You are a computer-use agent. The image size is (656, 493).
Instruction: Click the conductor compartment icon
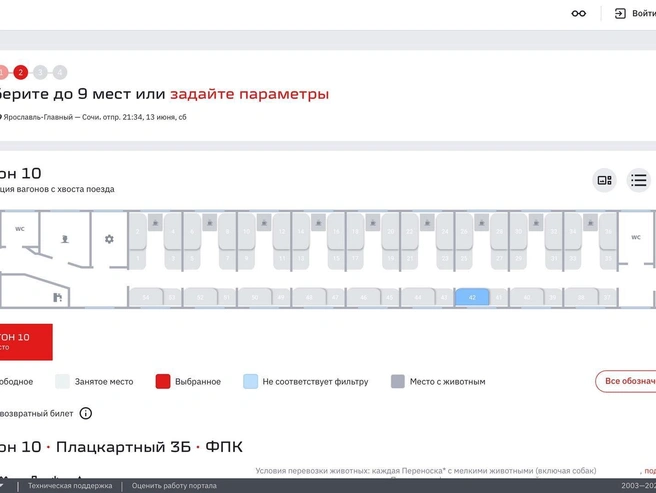[x=65, y=239]
